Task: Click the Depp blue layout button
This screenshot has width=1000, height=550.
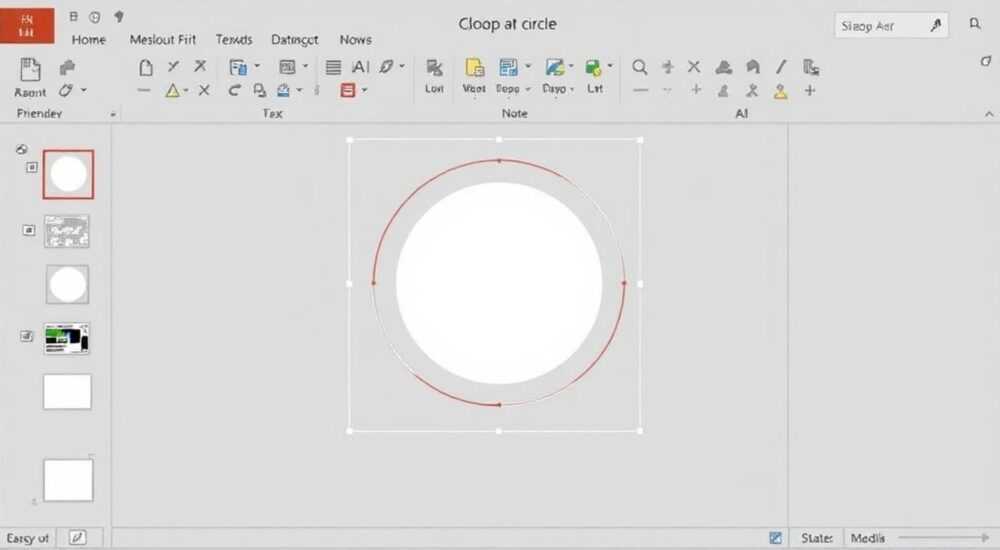Action: [510, 76]
